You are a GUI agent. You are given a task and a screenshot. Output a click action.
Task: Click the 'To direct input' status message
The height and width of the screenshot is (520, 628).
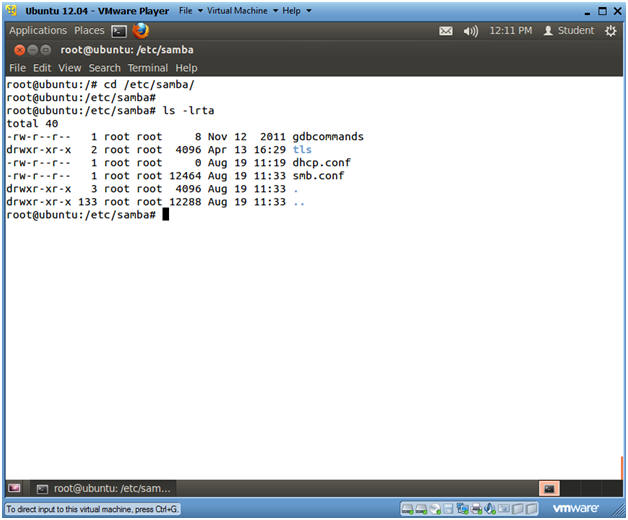92,509
